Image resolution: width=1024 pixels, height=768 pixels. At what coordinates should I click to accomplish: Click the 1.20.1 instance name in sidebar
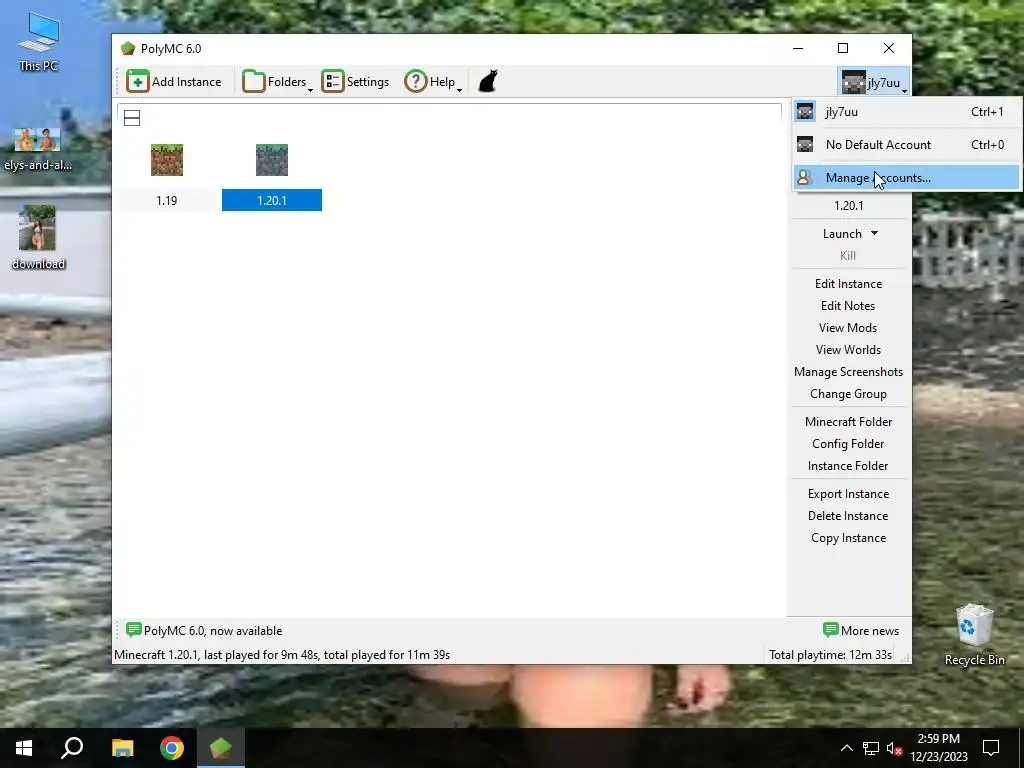[x=848, y=206]
